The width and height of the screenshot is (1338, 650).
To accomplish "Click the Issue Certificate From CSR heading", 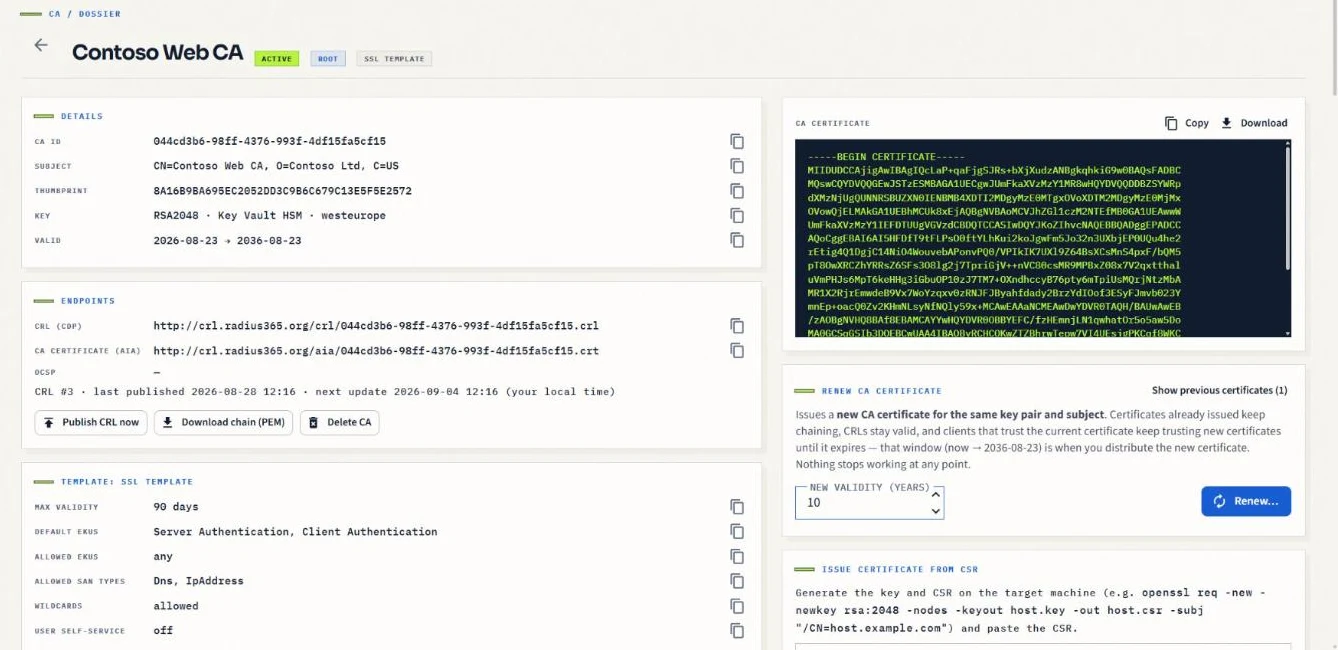I will point(900,569).
